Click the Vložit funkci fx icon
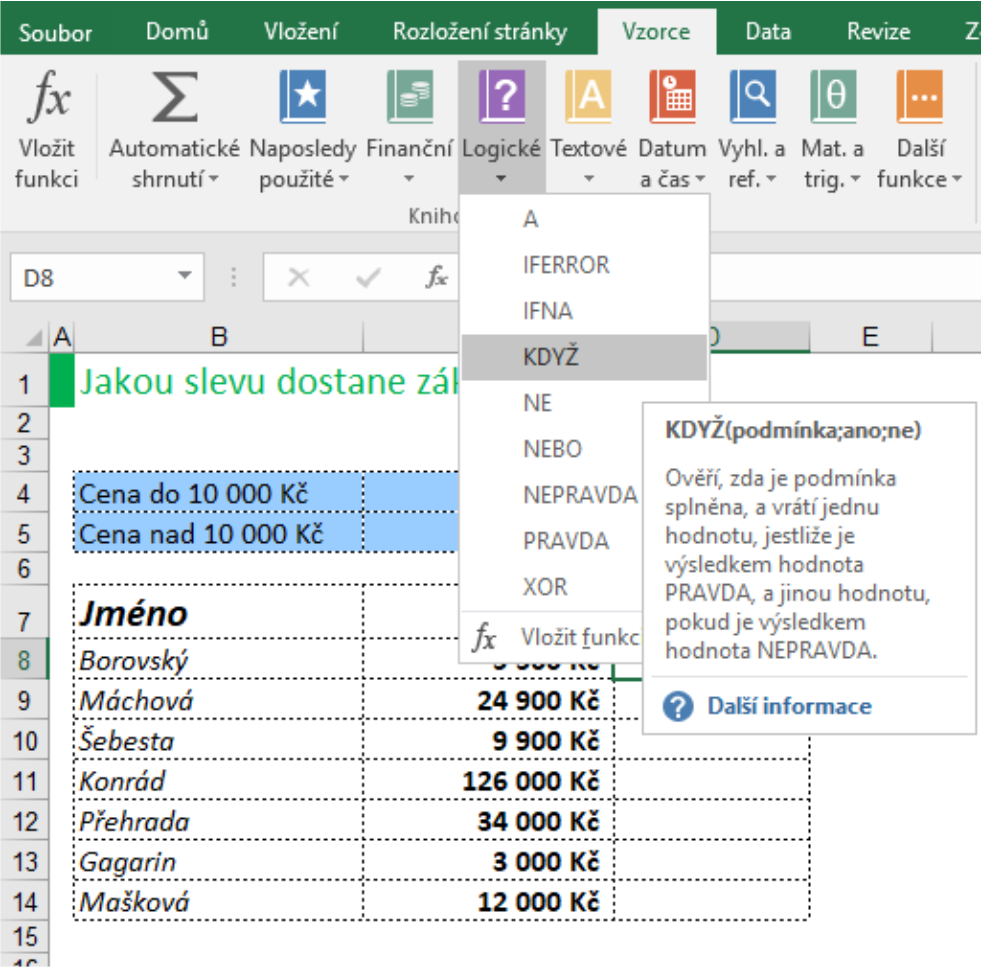The image size is (981, 967). (47, 100)
